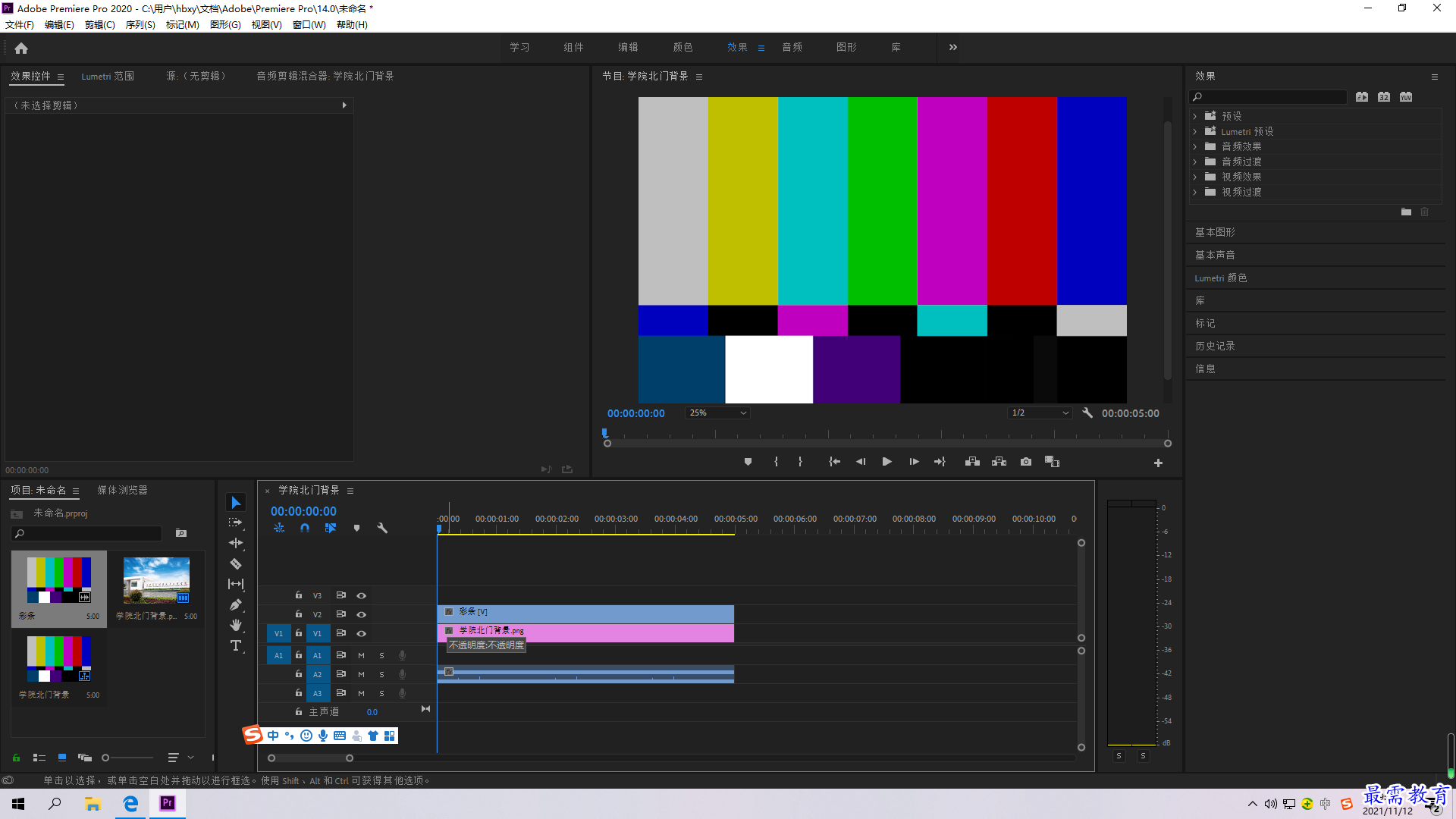Image resolution: width=1456 pixels, height=819 pixels.
Task: Select the Razor tool
Action: (x=236, y=563)
